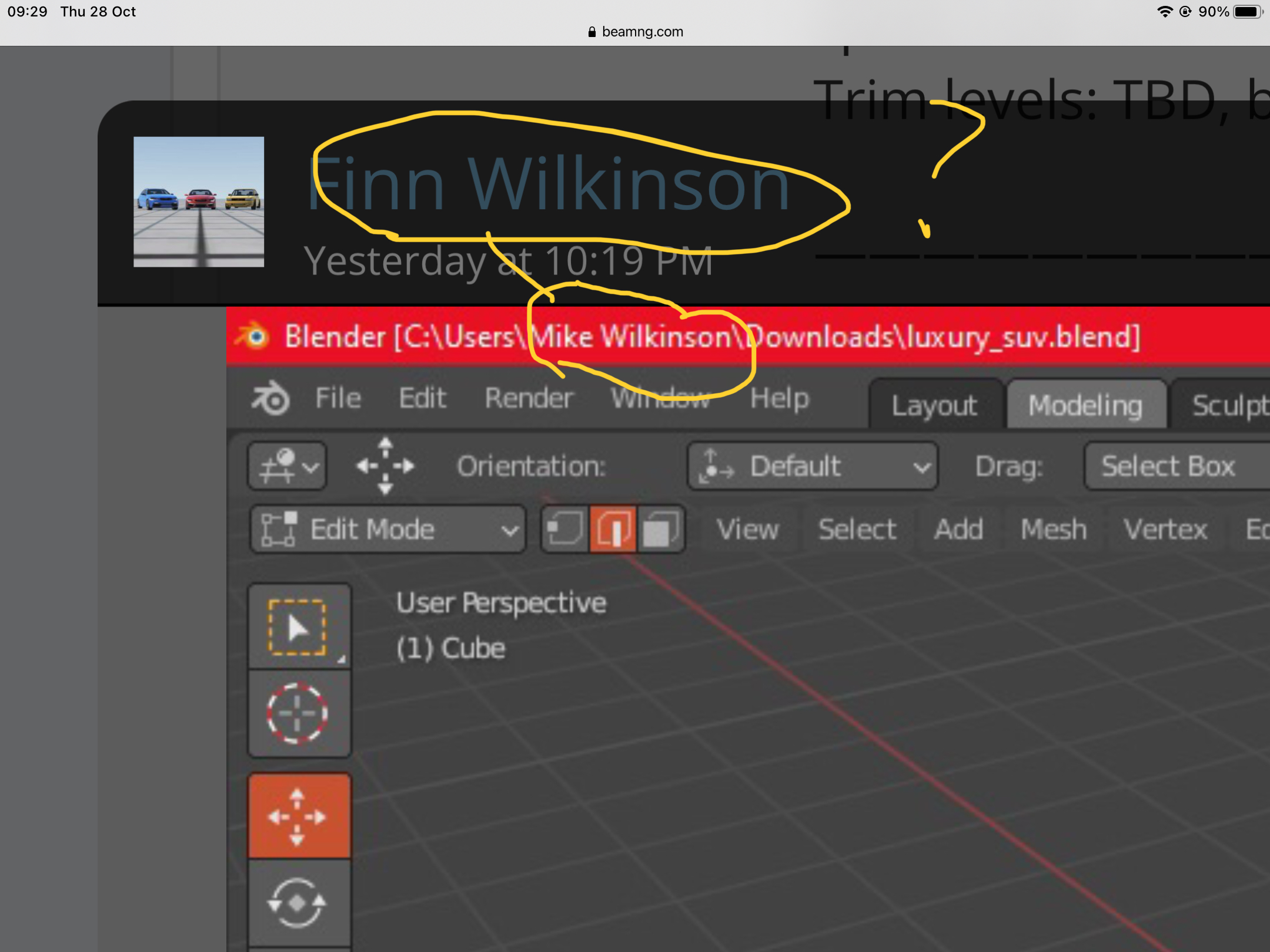Open the Render menu
The width and height of the screenshot is (1270, 952).
(x=529, y=398)
